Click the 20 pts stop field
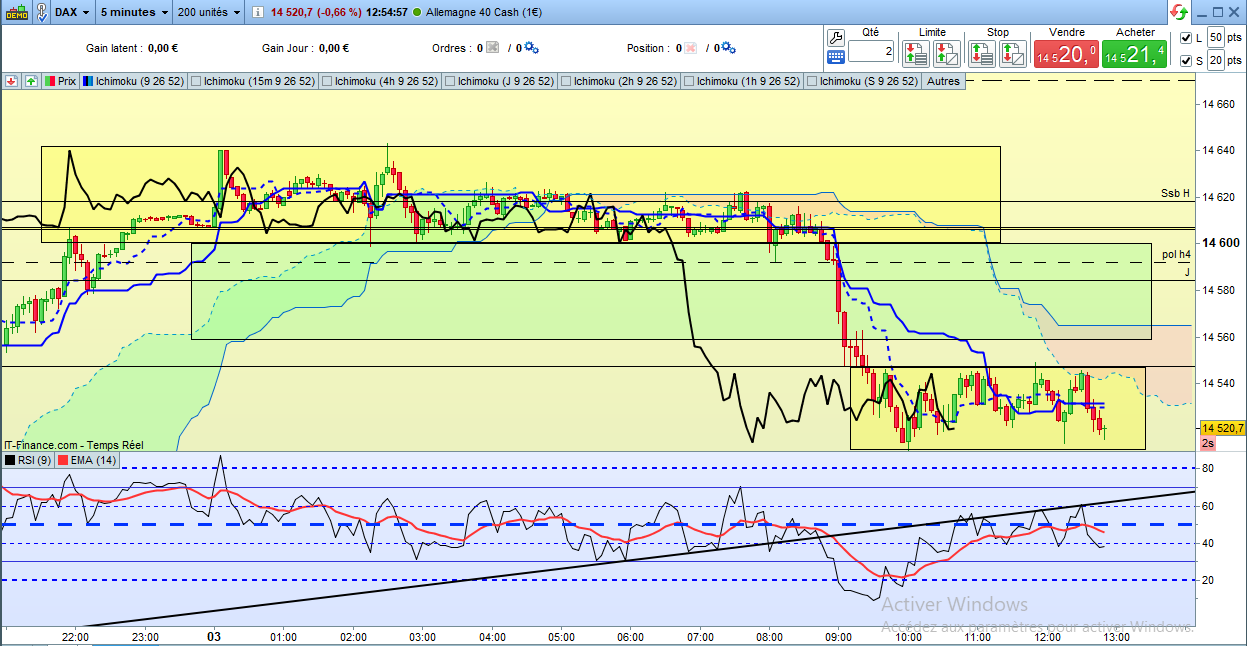Viewport: 1247px width, 646px height. pyautogui.click(x=1215, y=61)
